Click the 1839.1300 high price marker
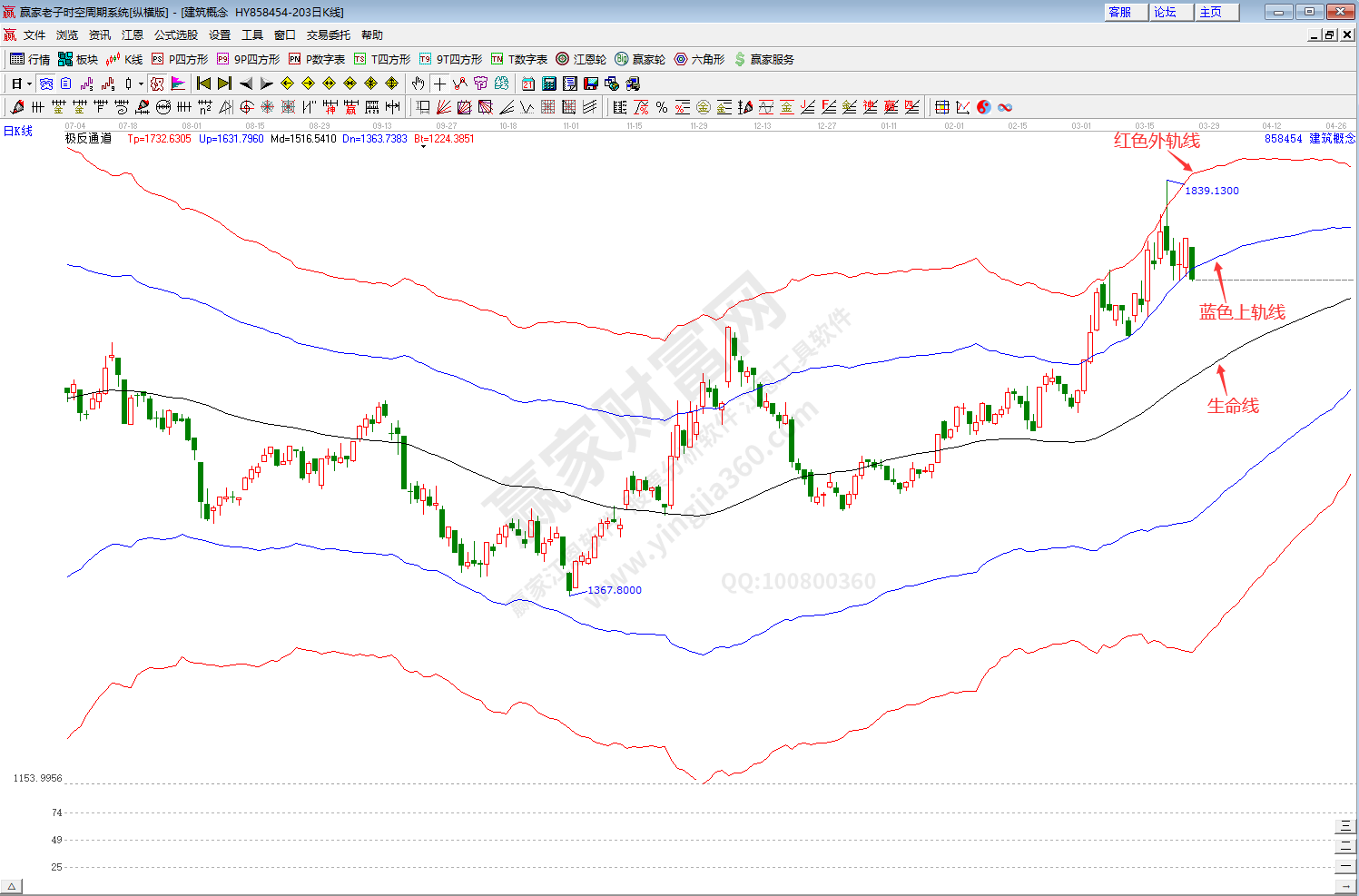The width and height of the screenshot is (1359, 896). pos(1211,191)
